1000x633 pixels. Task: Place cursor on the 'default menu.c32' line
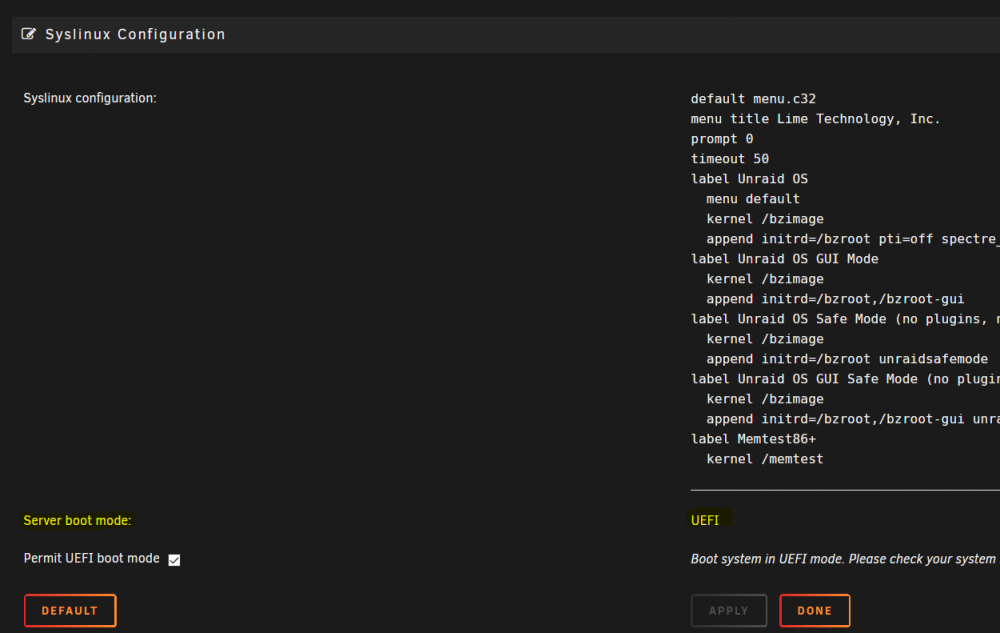pyautogui.click(x=753, y=99)
